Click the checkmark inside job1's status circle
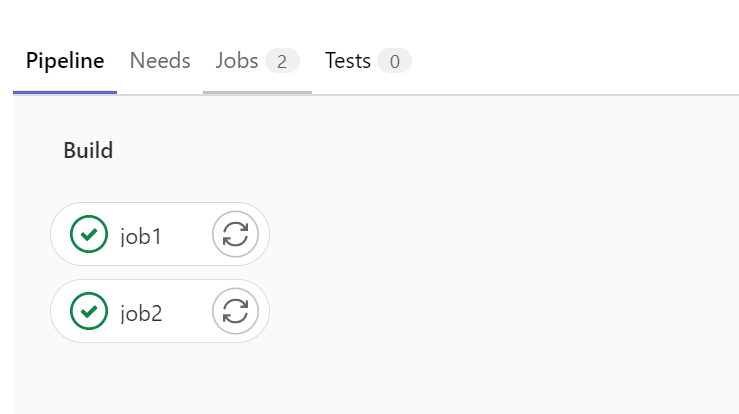Screen dimensions: 739x414 tap(89, 234)
